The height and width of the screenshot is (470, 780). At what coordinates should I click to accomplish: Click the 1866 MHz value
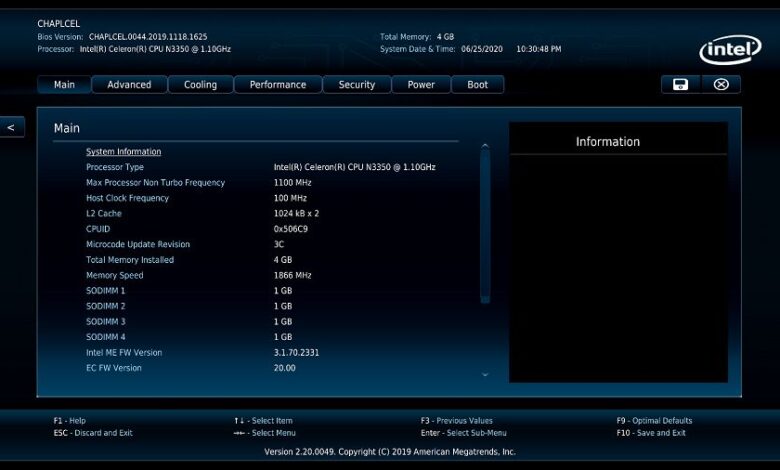click(x=292, y=275)
